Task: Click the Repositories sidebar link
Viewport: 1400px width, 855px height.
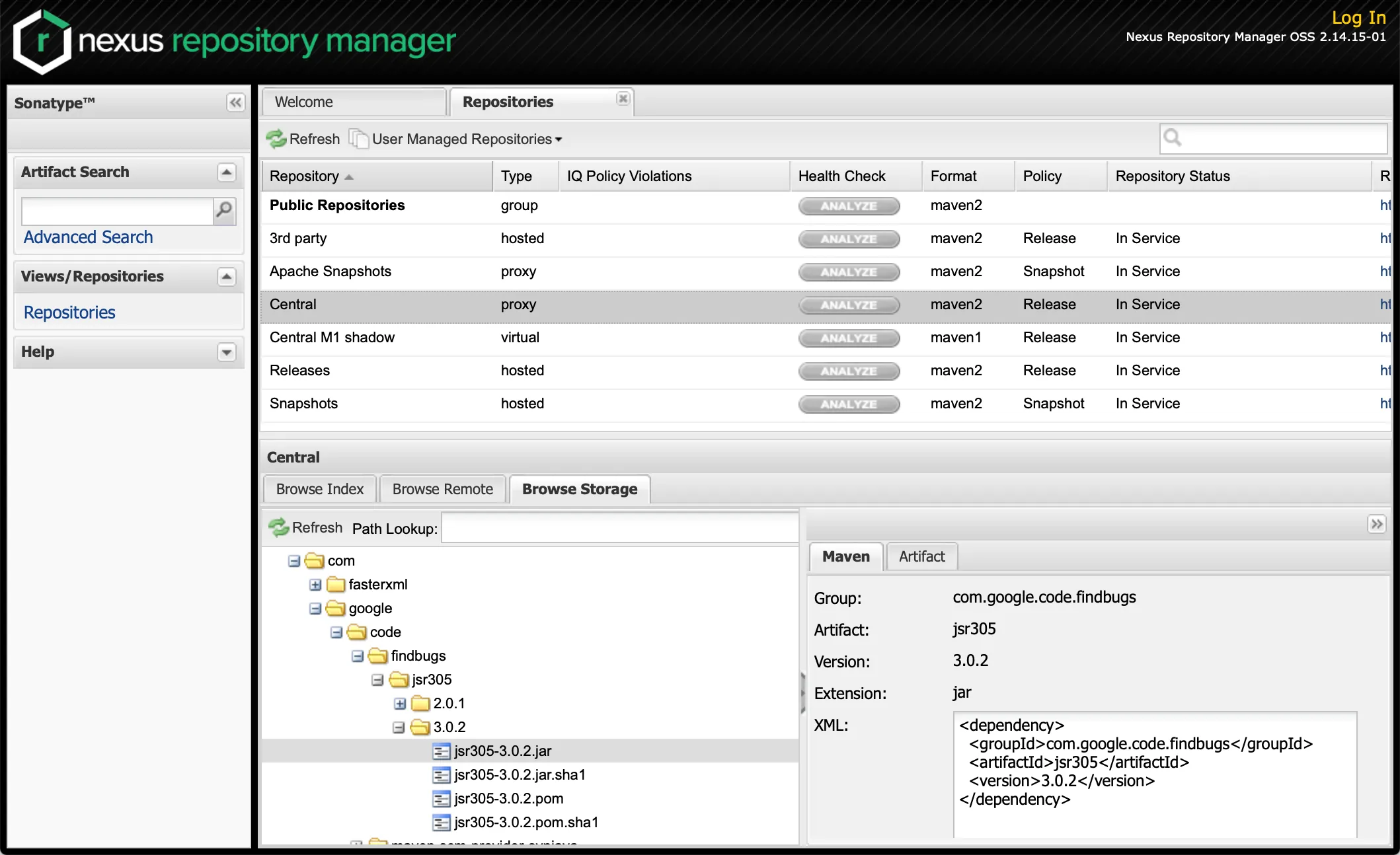Action: [69, 313]
